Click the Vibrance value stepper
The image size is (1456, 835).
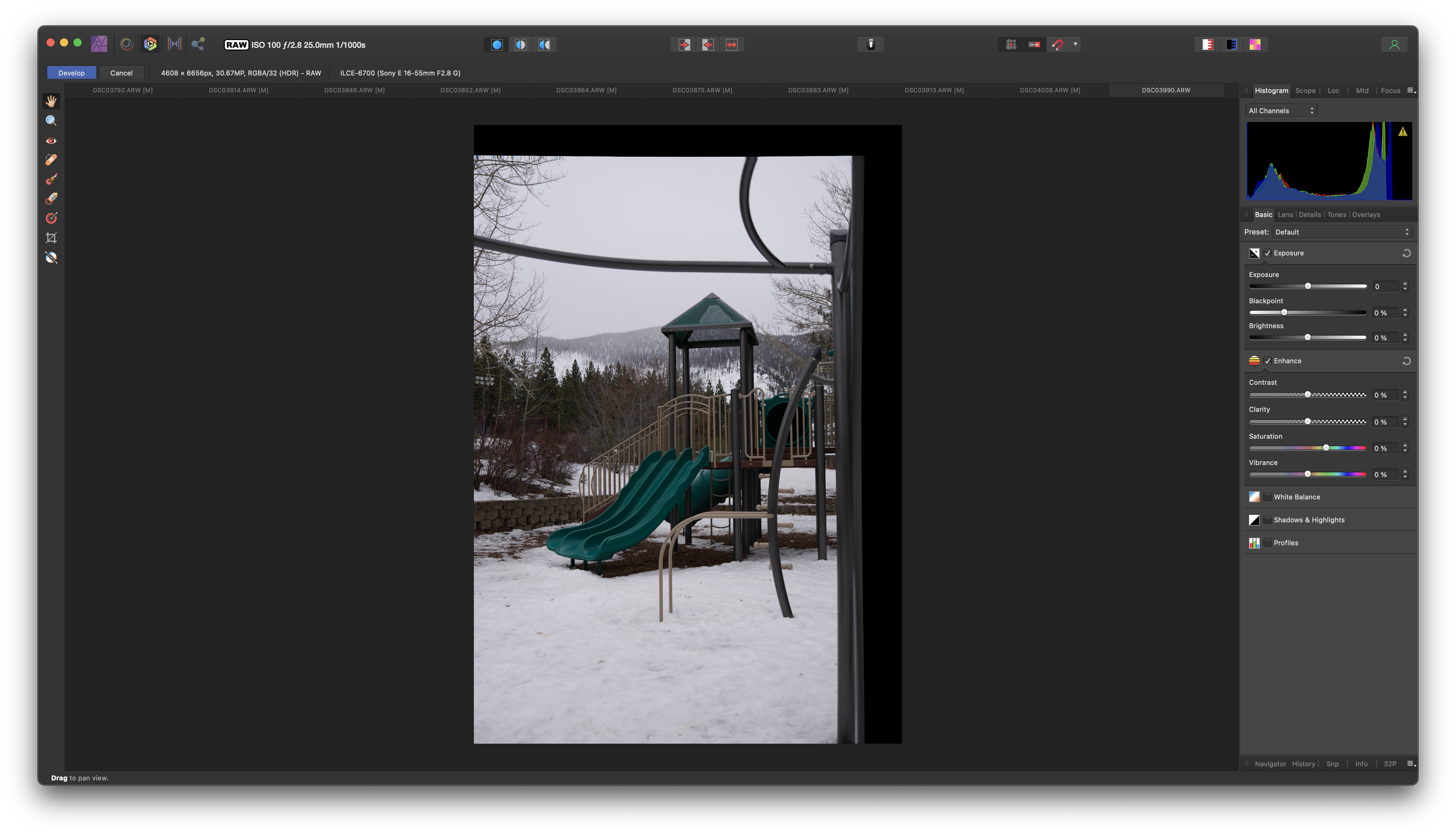point(1405,474)
